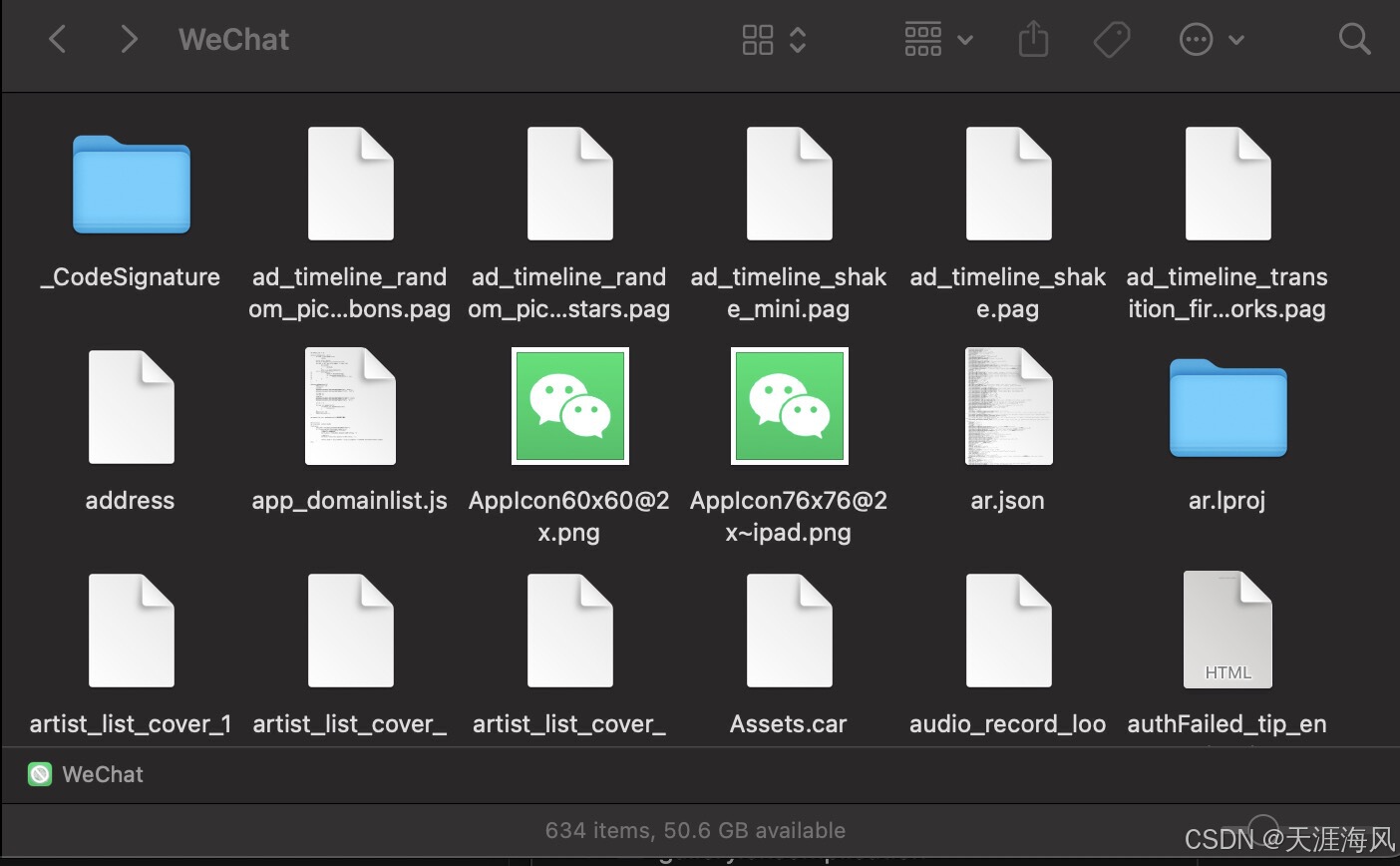This screenshot has width=1400, height=866.
Task: Click the authFailed_tip_en file name
Action: 1227,724
